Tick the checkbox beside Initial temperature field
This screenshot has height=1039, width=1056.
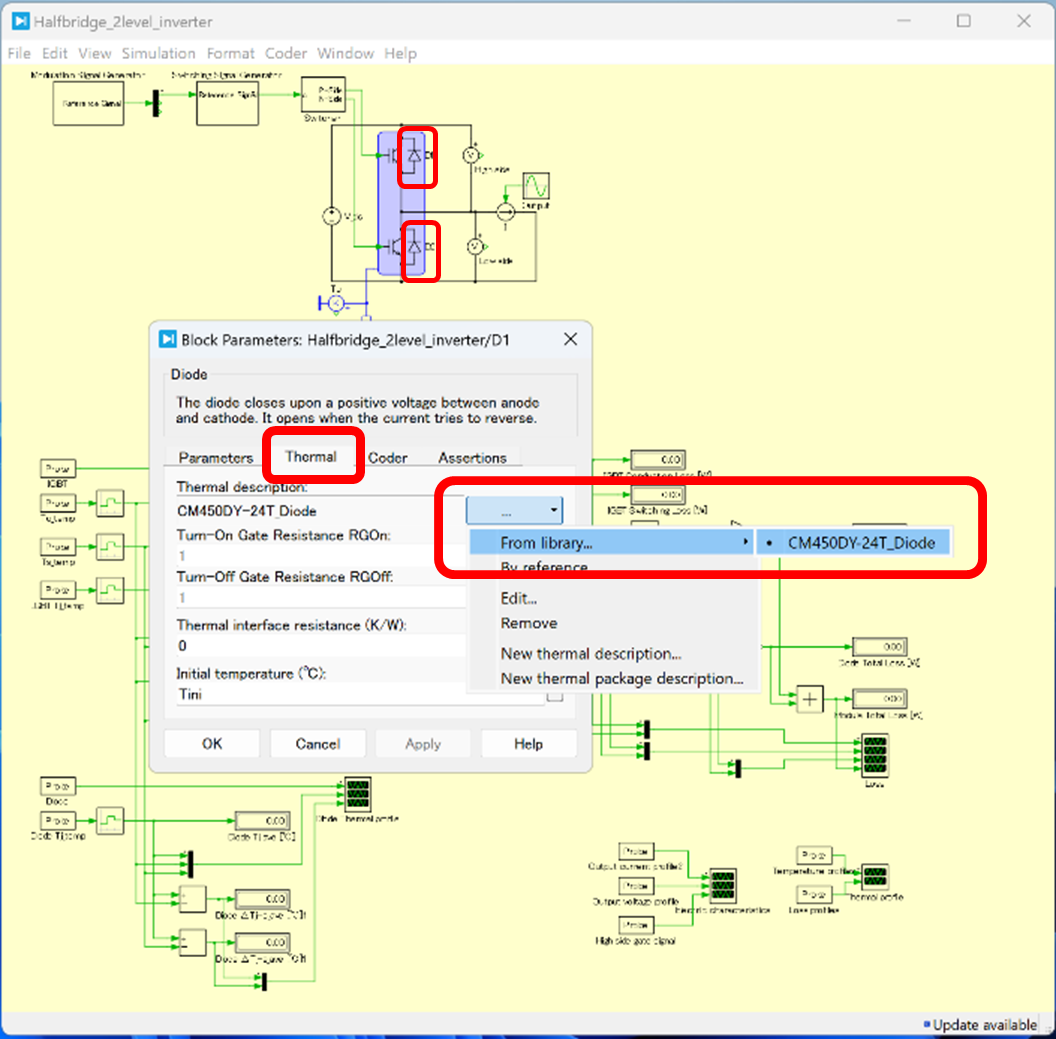click(x=554, y=695)
